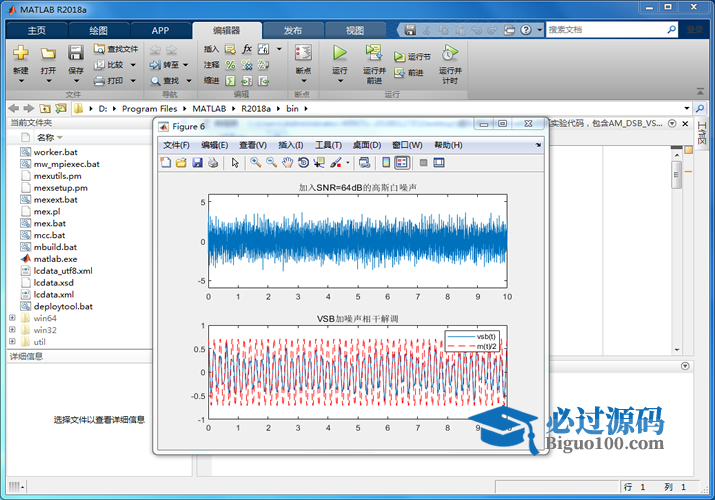Click the 查找 (Find) magnifier button
The width and height of the screenshot is (715, 500).
tap(165, 81)
